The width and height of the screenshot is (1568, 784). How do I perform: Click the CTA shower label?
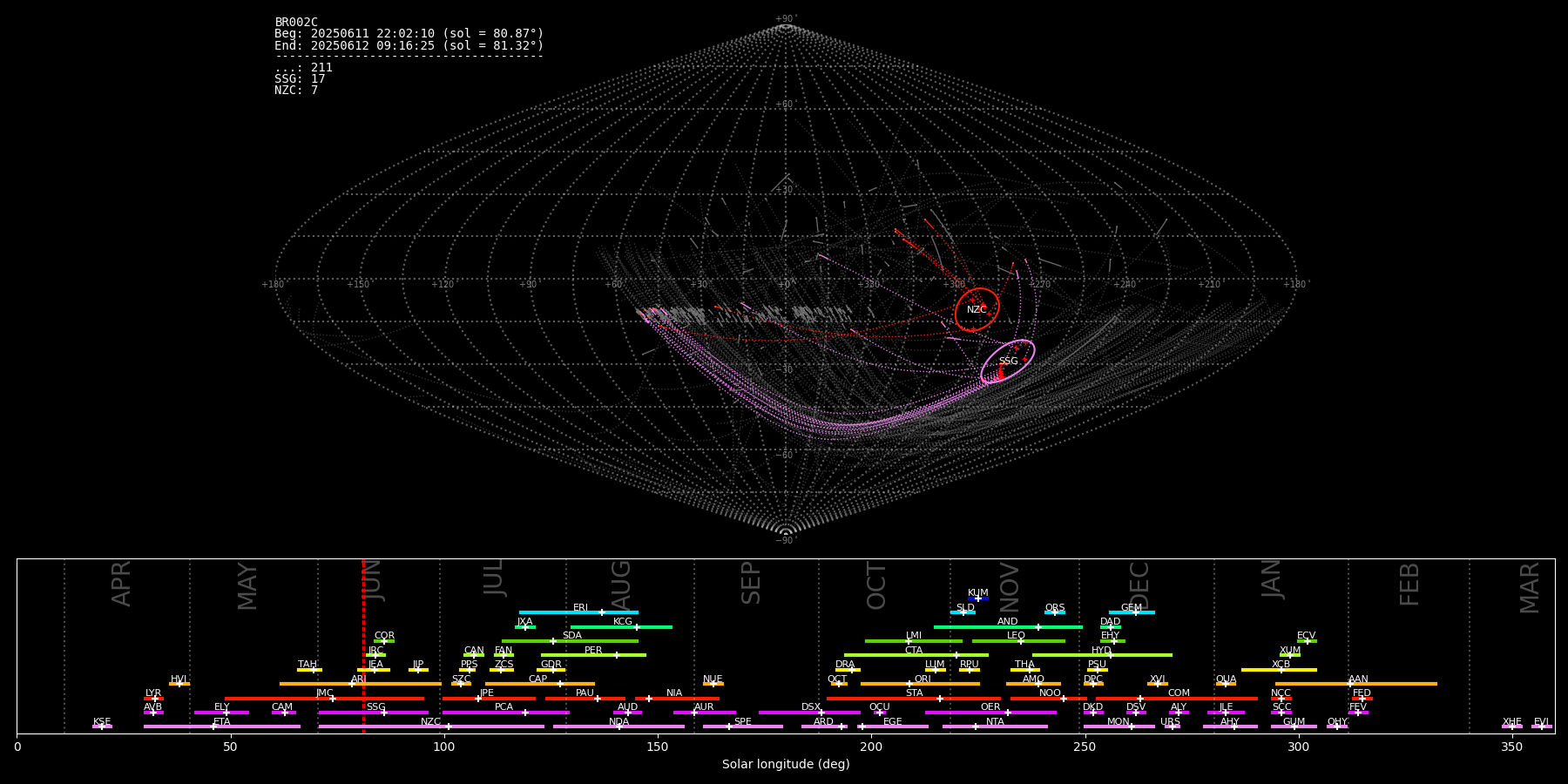pos(914,651)
